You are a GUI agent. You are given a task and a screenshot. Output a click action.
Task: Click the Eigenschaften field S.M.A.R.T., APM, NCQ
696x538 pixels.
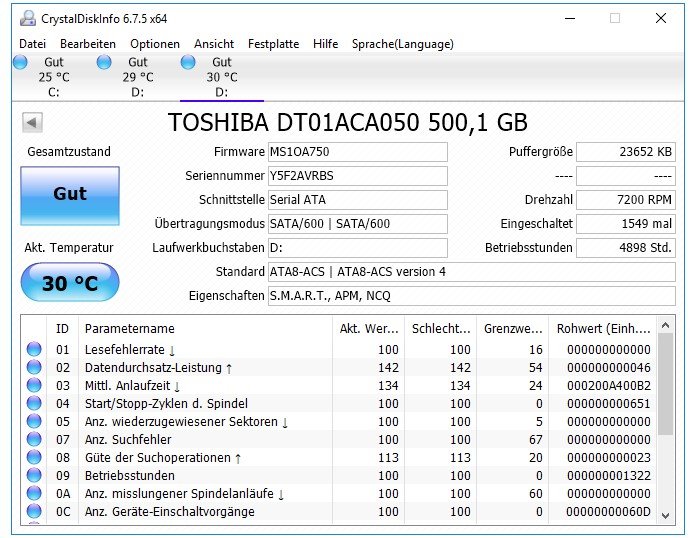(x=472, y=296)
